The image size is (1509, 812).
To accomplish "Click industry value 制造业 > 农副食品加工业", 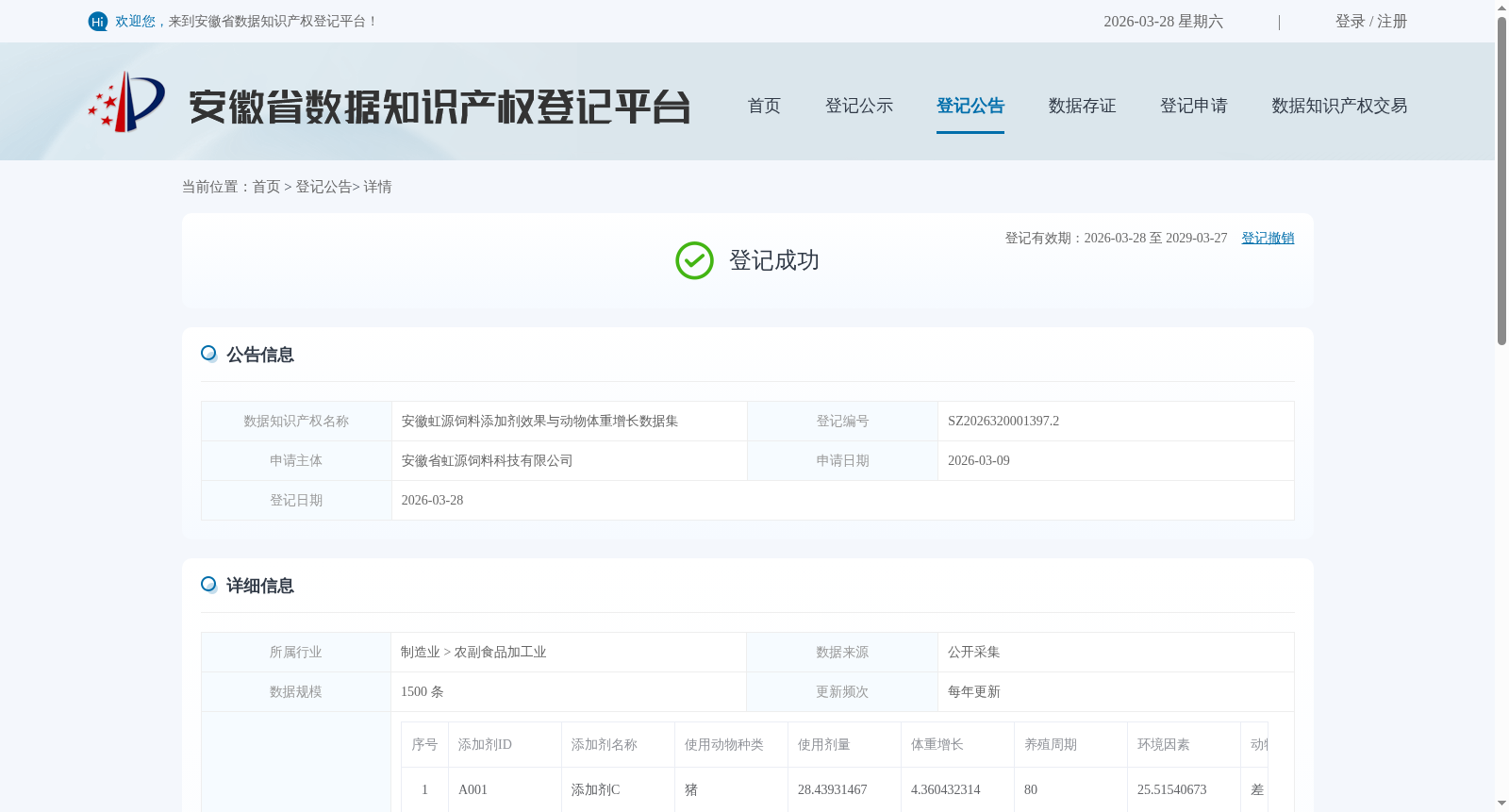I will click(x=473, y=652).
